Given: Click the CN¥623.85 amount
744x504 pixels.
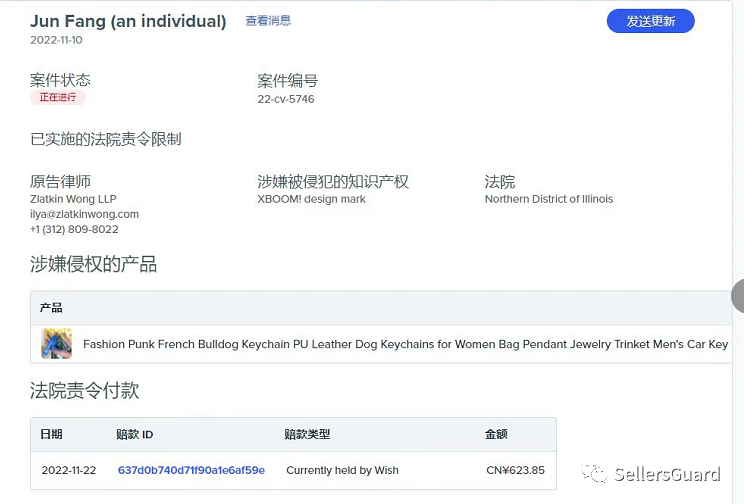Looking at the screenshot, I should [x=514, y=470].
